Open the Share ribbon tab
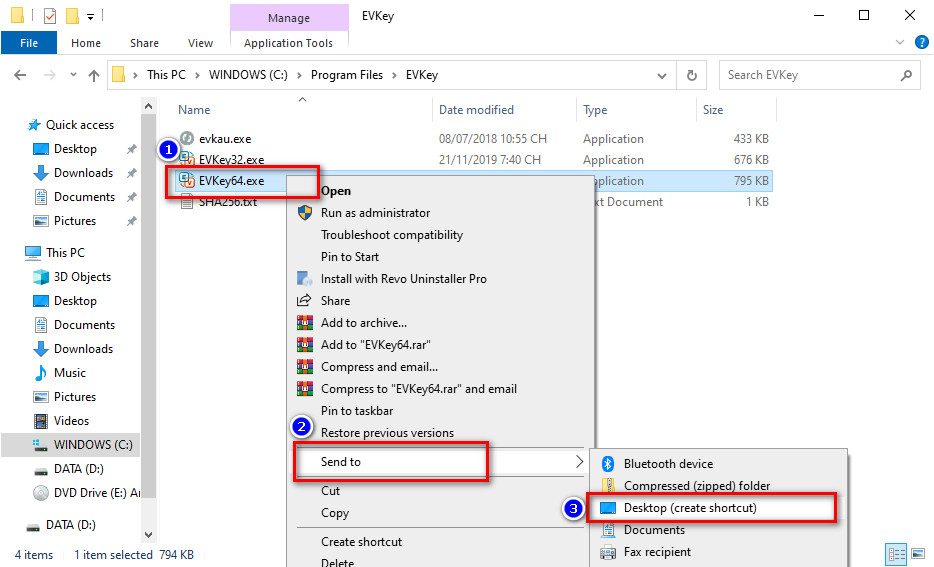This screenshot has width=934, height=567. click(x=144, y=43)
